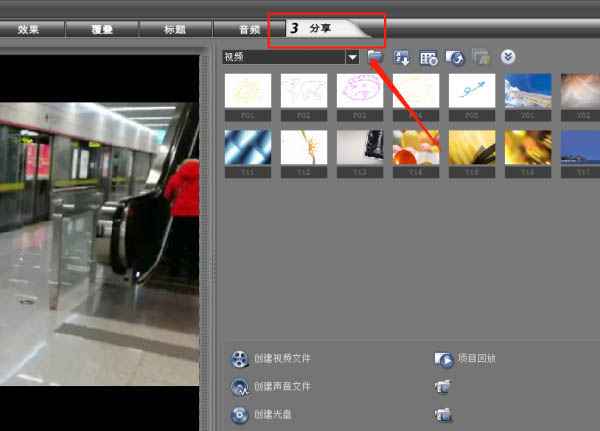Click the subway station preview video
Viewport: 600px width, 431px height.
[99, 244]
